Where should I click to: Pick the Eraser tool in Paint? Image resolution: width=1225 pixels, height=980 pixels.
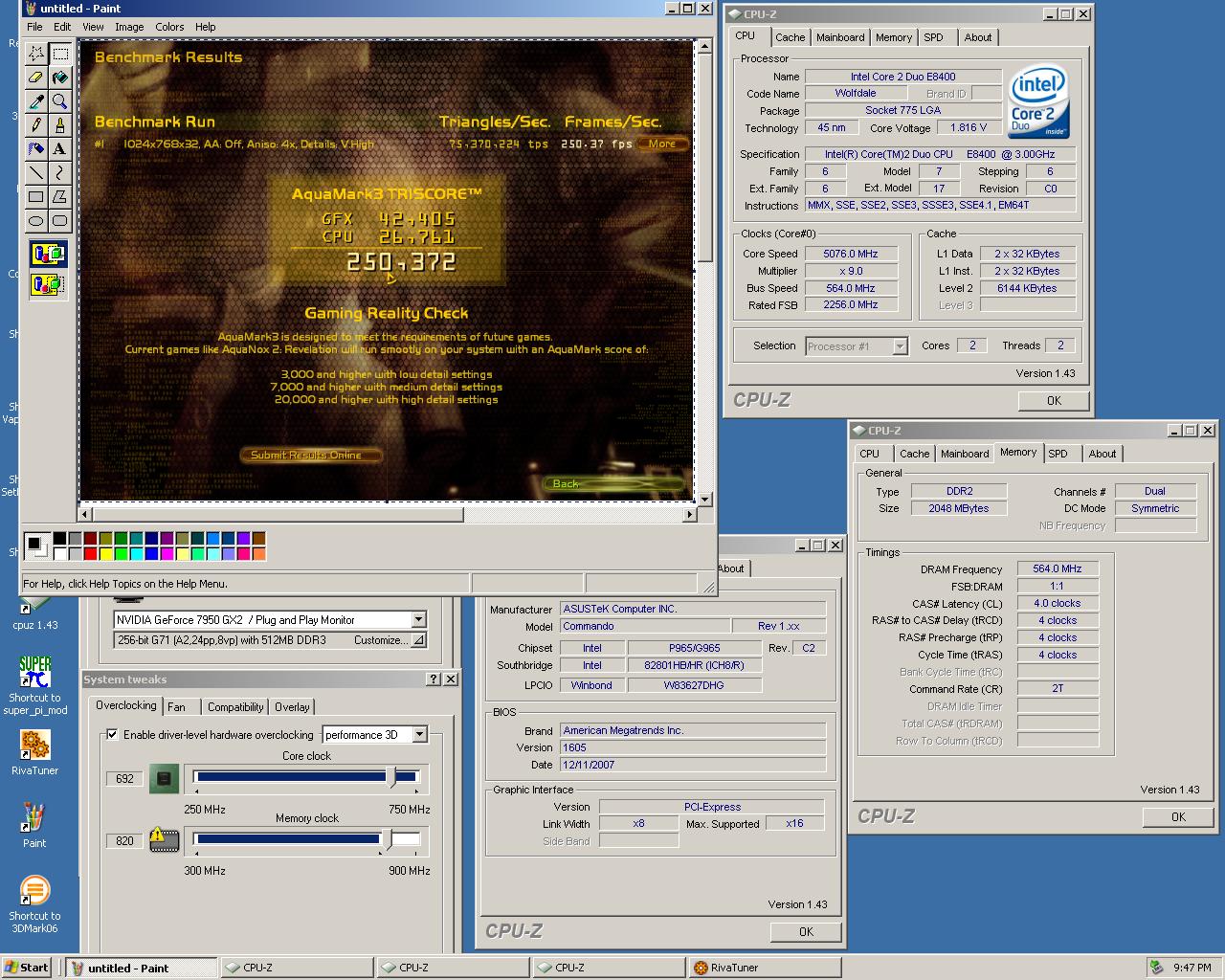coord(36,78)
